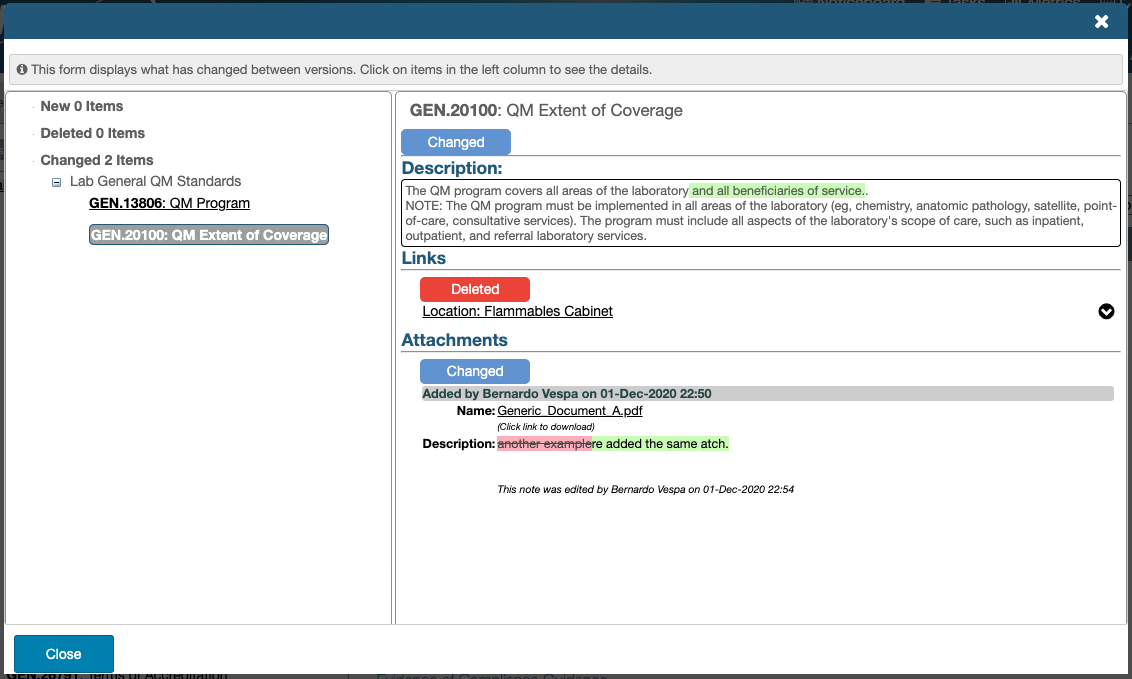Screen dimensions: 1132x679
Task: Click the highlighted 'and all beneficiaries of service' text
Action: [777, 190]
